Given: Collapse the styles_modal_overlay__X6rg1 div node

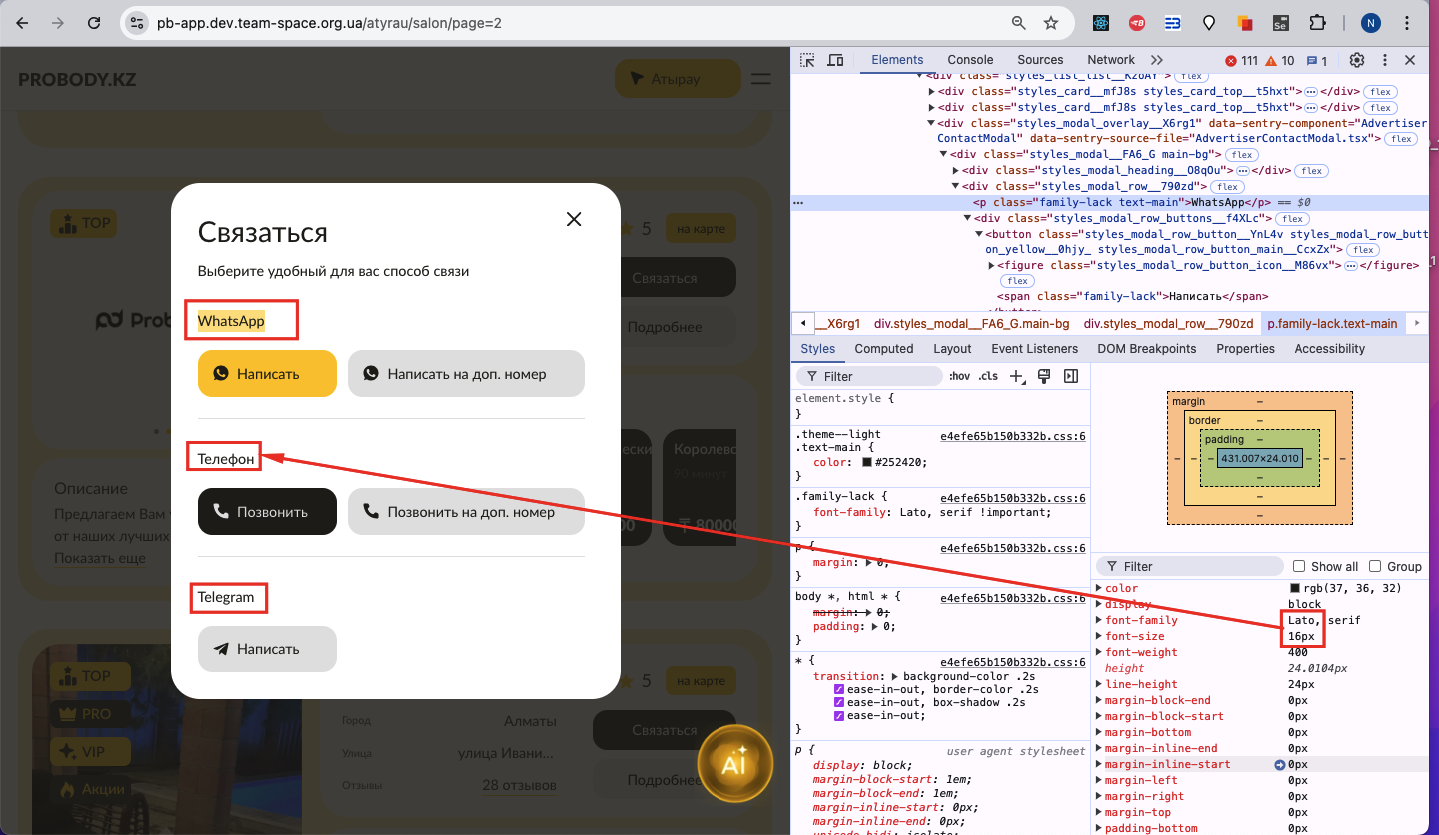Looking at the screenshot, I should pyautogui.click(x=930, y=124).
